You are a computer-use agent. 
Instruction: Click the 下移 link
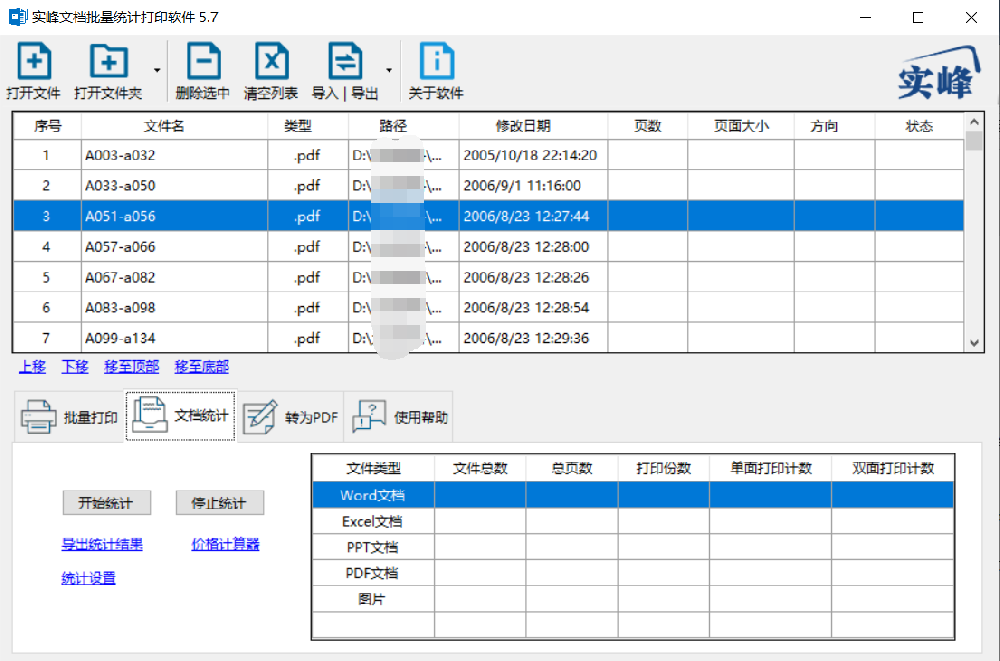[75, 366]
